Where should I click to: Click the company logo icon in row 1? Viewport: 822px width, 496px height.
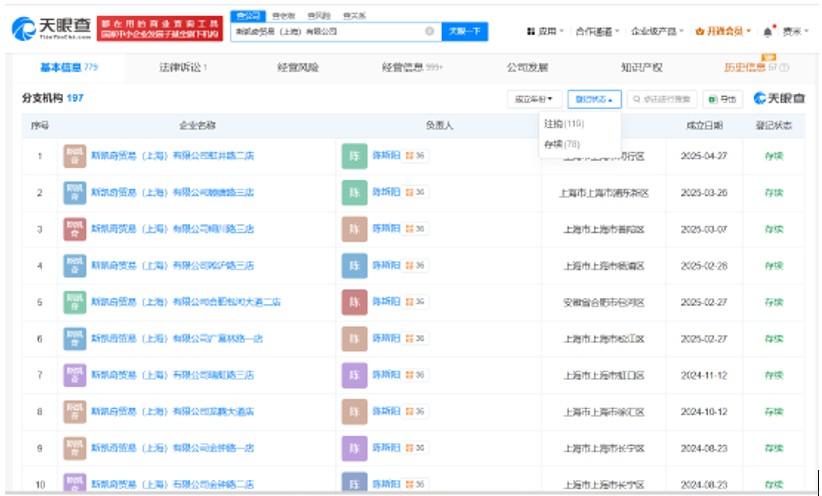(x=74, y=155)
